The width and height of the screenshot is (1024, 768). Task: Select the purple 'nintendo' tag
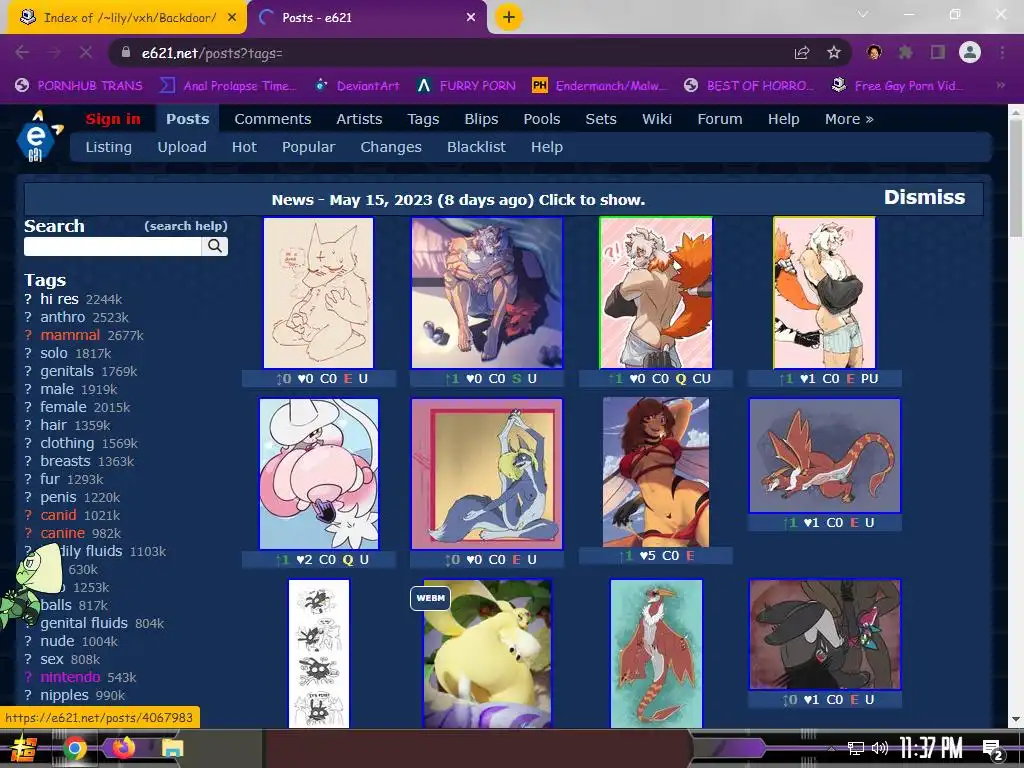point(70,677)
